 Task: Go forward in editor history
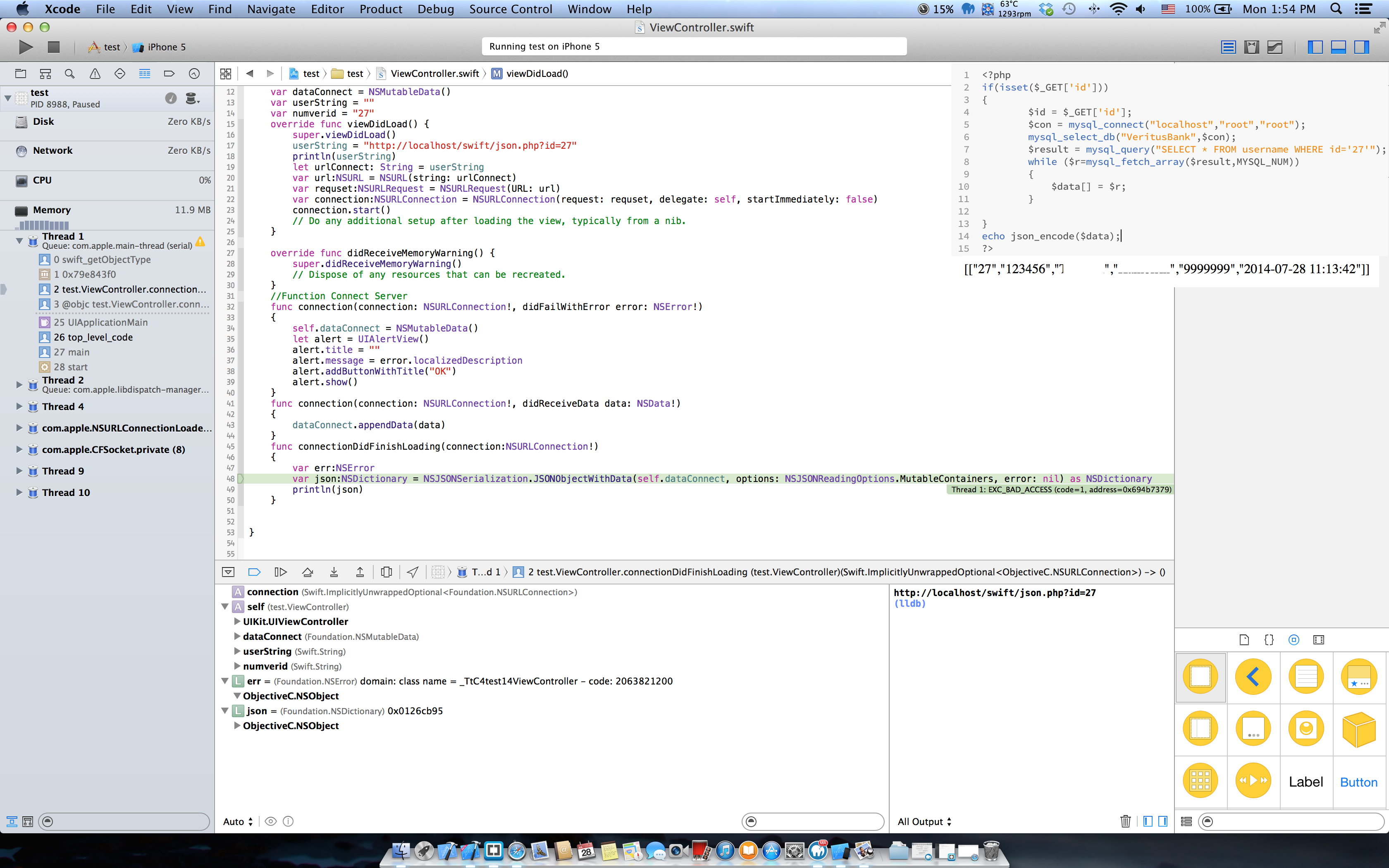[x=270, y=74]
